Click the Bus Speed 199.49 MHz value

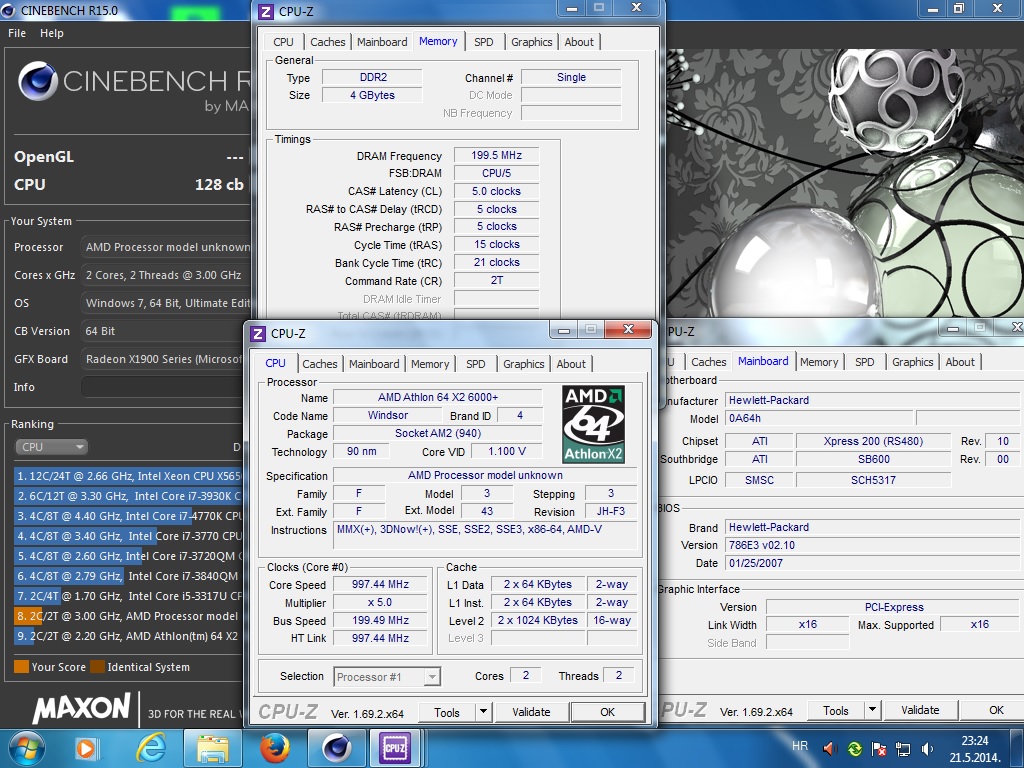coord(380,620)
